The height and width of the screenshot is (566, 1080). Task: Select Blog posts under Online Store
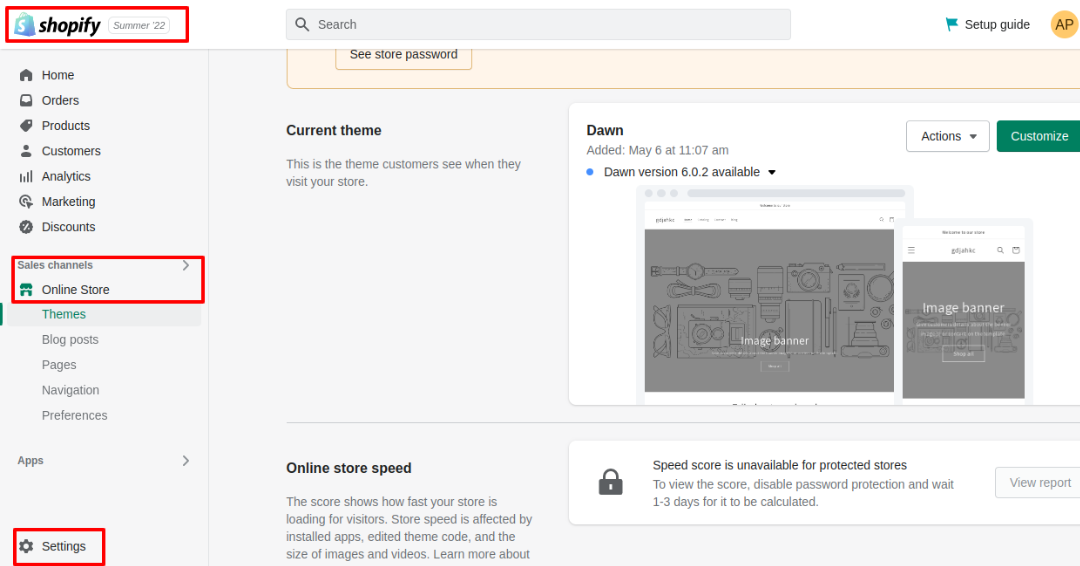(x=70, y=339)
